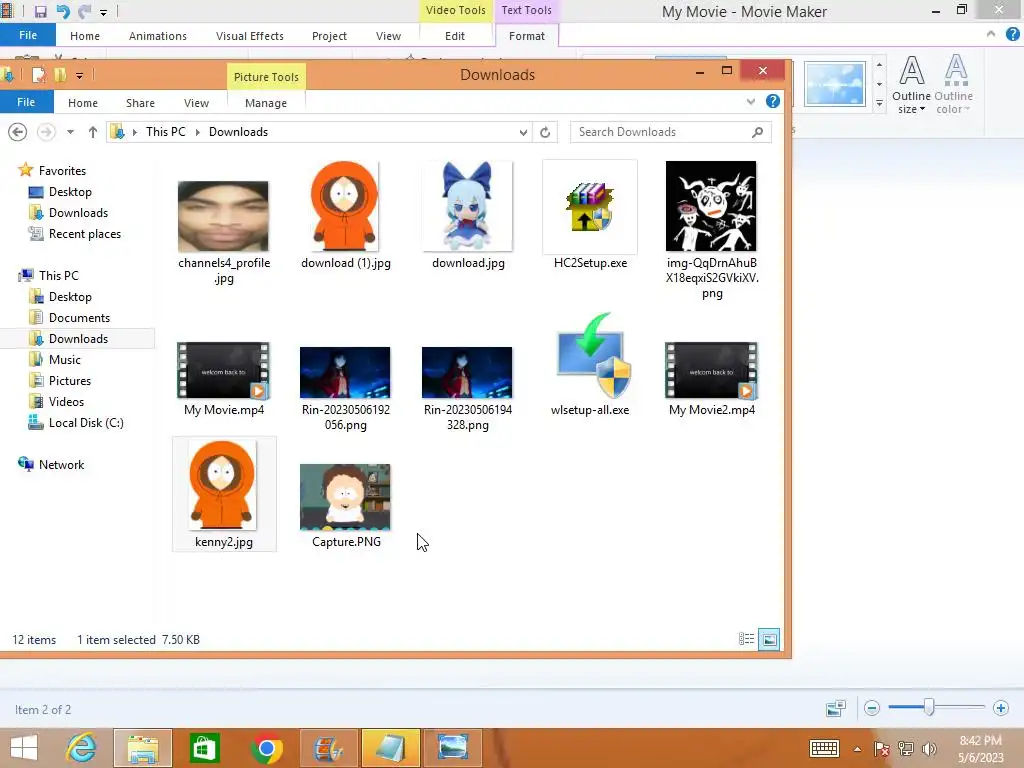
Task: Open Share tab in Downloads window
Action: [x=140, y=103]
